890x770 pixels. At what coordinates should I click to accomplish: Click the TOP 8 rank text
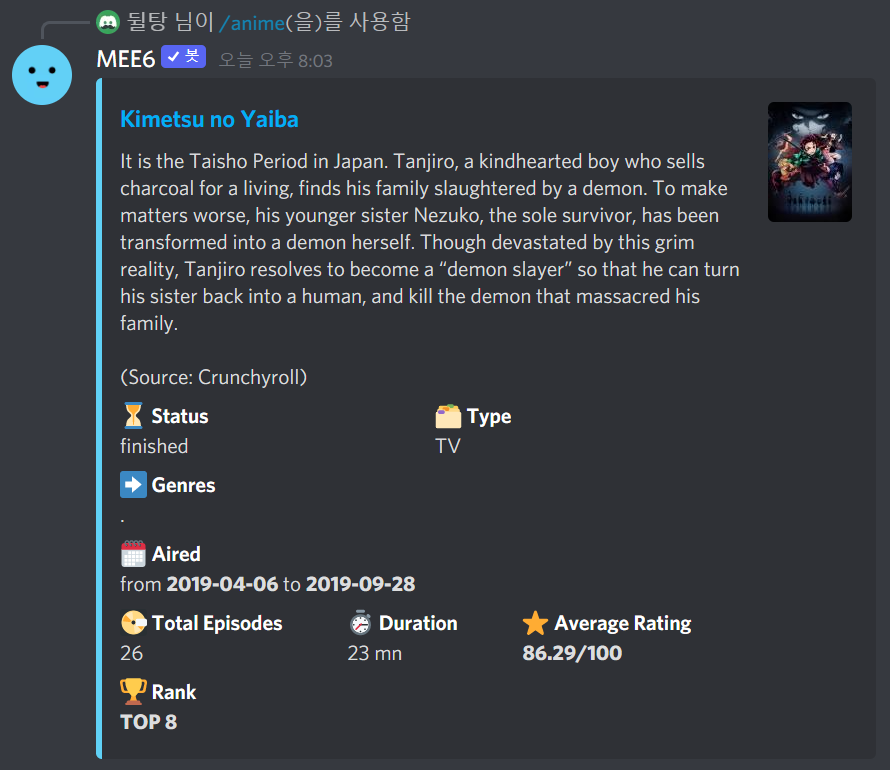[149, 722]
